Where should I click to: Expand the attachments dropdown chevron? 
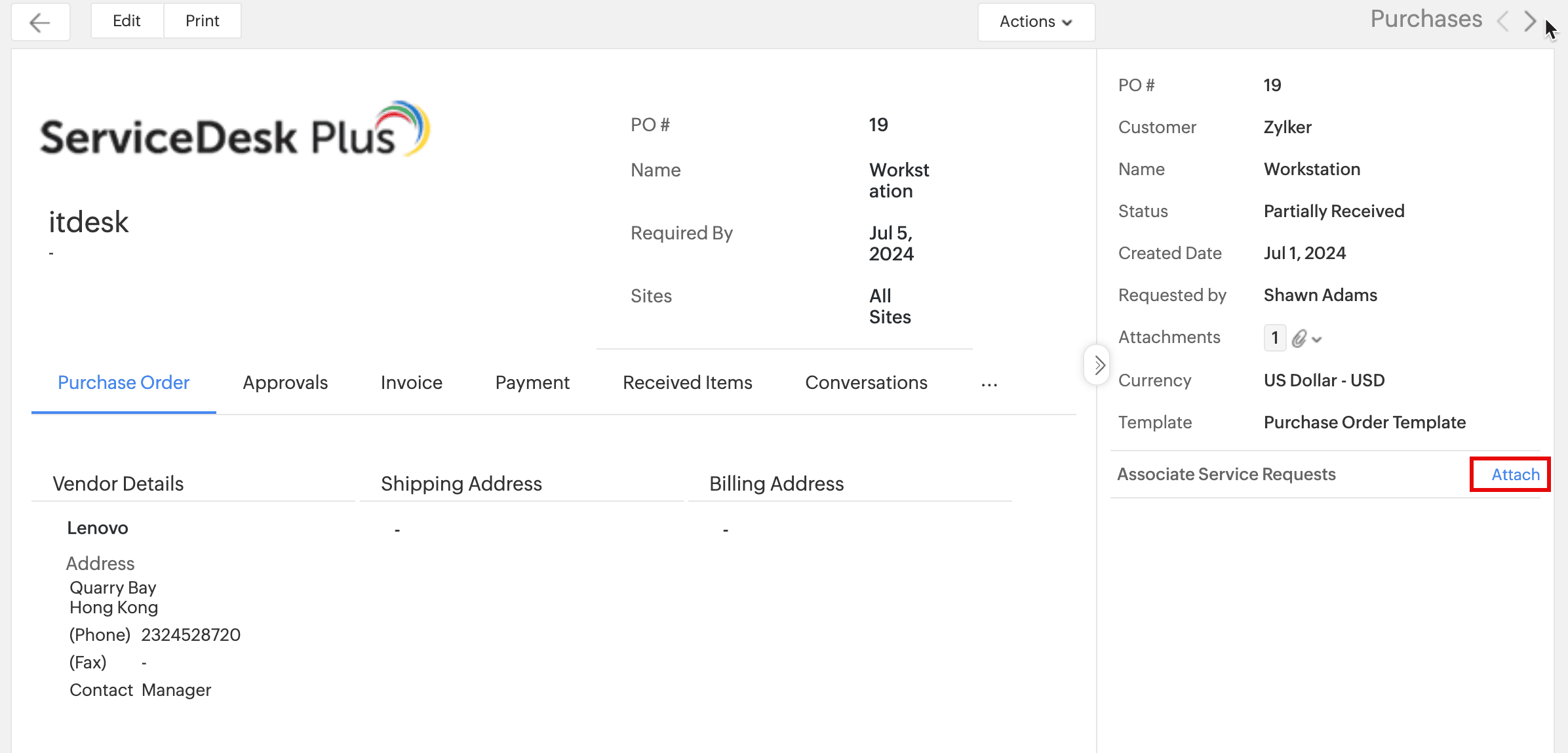(1318, 340)
